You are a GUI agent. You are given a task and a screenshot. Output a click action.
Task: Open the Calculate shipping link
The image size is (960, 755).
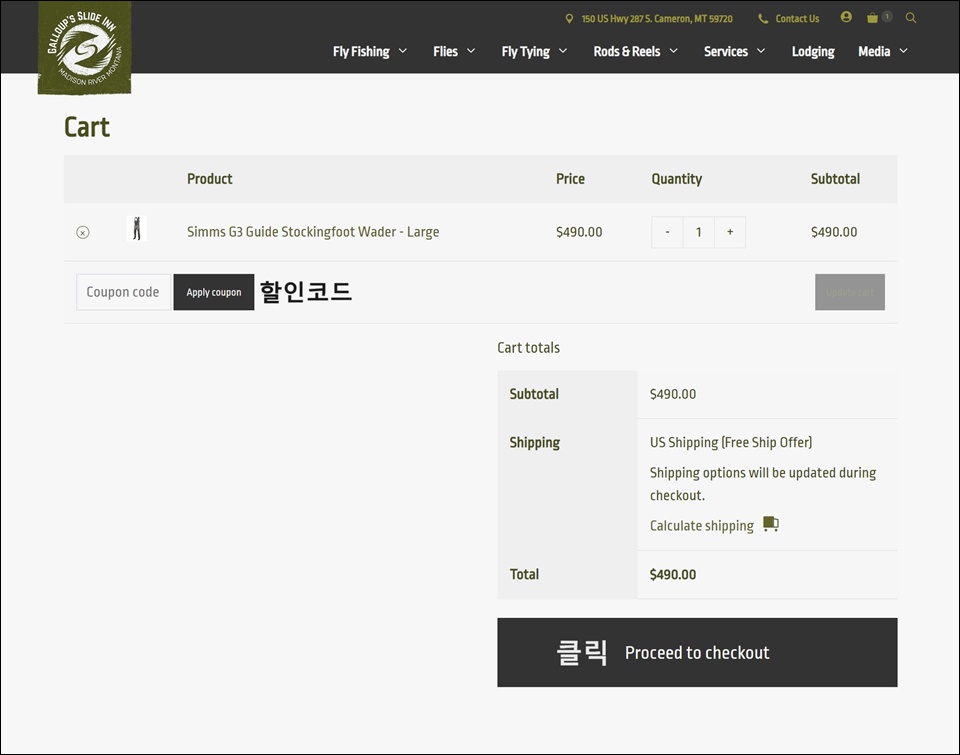tap(702, 526)
